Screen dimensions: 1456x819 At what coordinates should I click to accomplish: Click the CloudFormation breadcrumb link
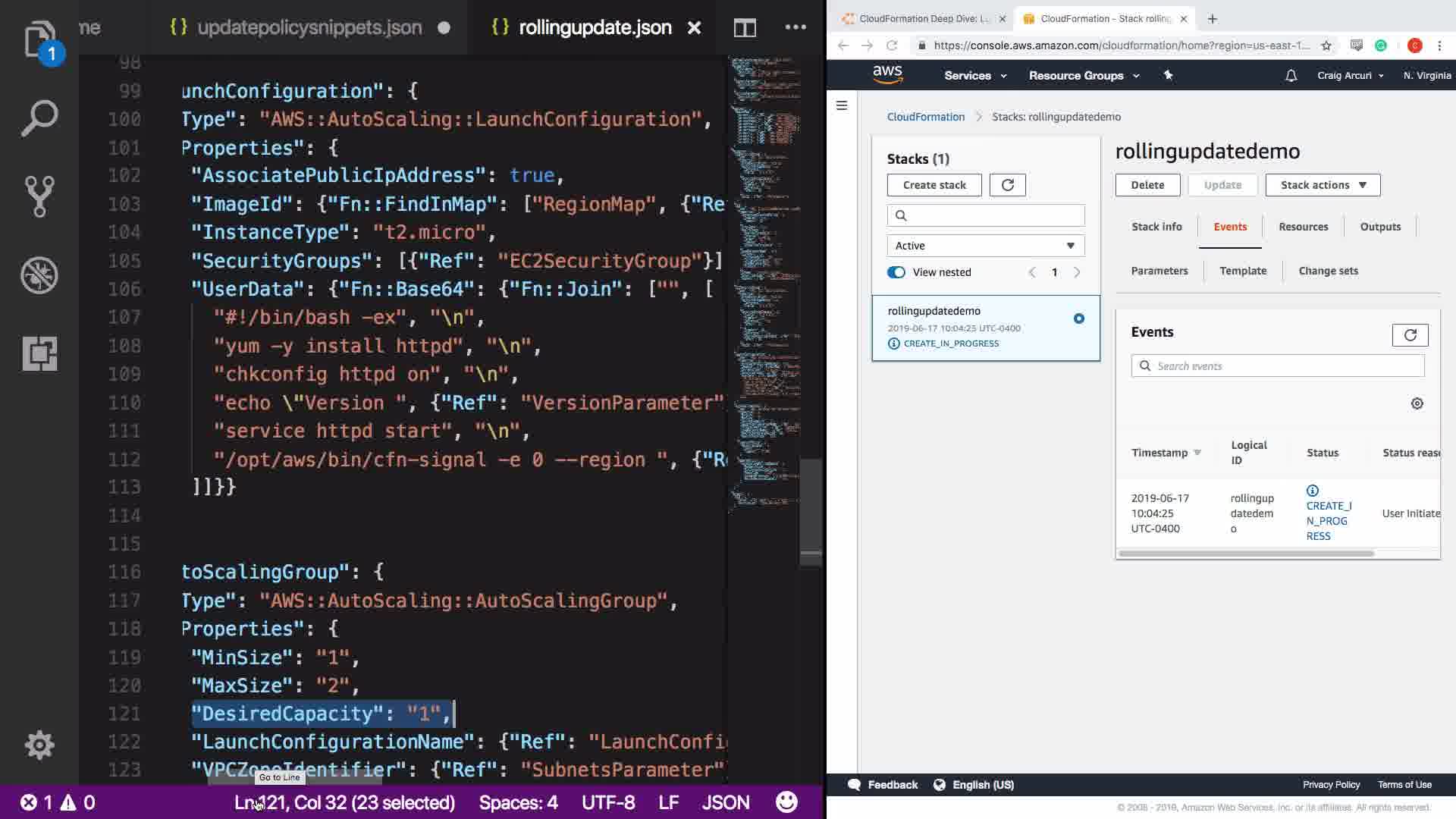(x=926, y=117)
